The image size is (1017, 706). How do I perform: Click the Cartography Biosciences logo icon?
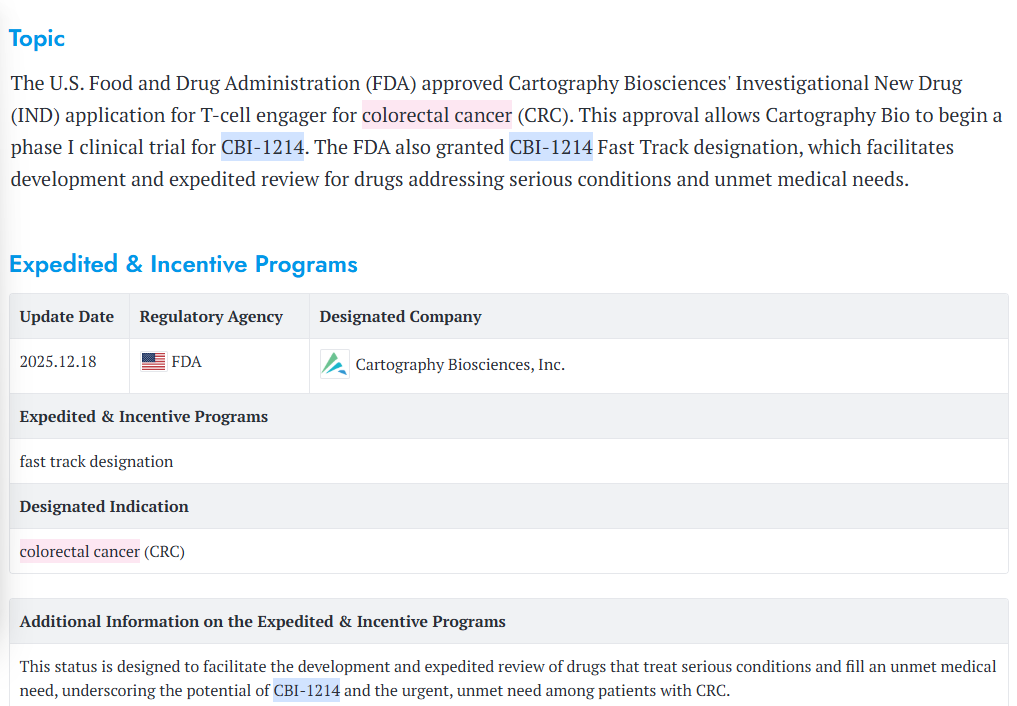point(334,364)
